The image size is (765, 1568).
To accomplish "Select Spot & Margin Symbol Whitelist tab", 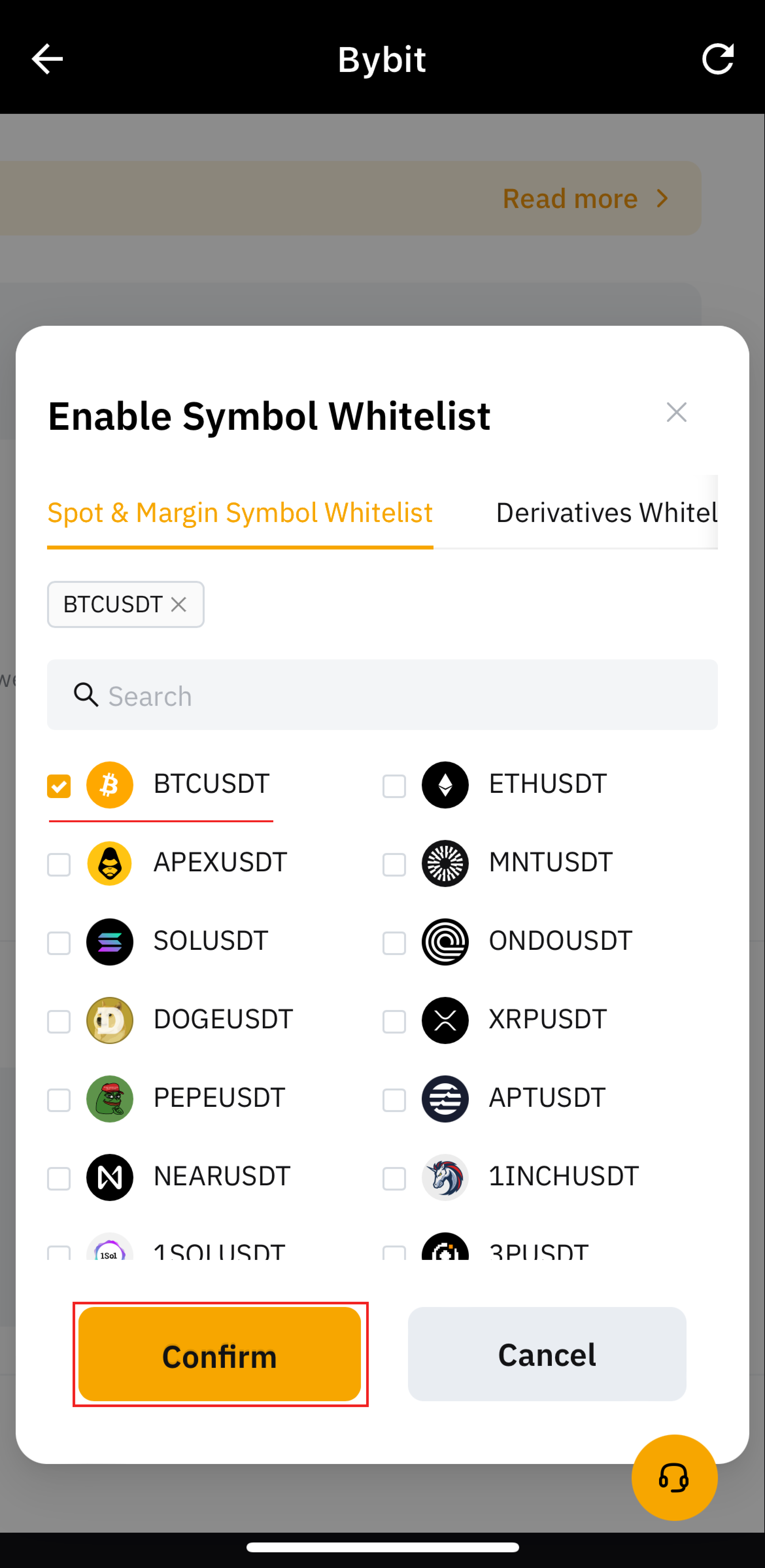I will coord(240,512).
